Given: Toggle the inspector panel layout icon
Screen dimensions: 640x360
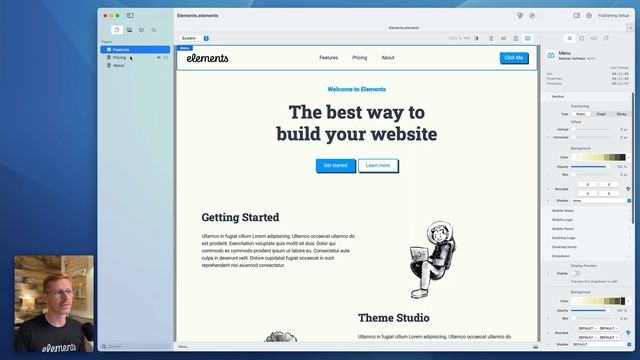Looking at the screenshot, I should point(577,16).
